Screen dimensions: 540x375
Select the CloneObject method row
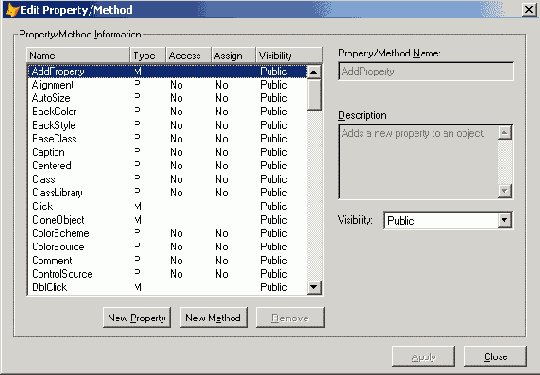[167, 220]
